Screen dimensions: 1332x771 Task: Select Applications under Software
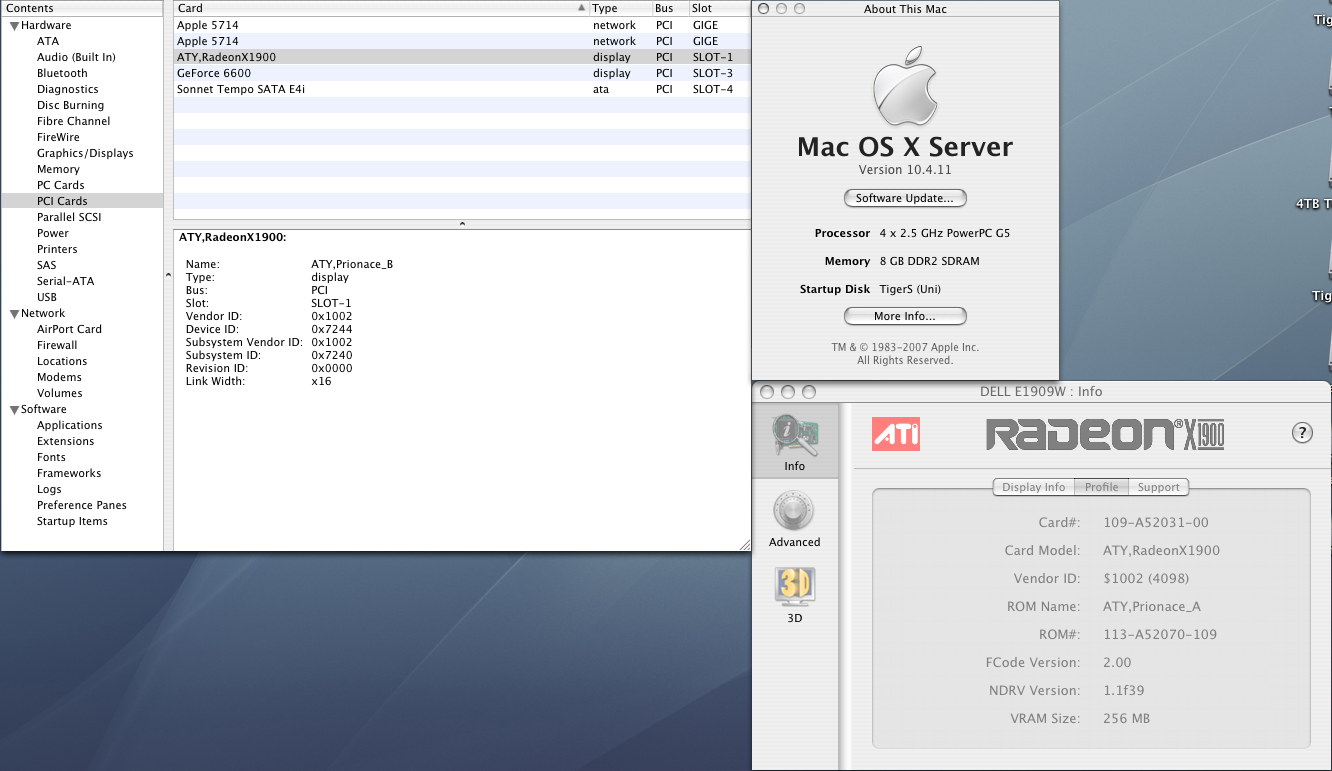[x=70, y=425]
